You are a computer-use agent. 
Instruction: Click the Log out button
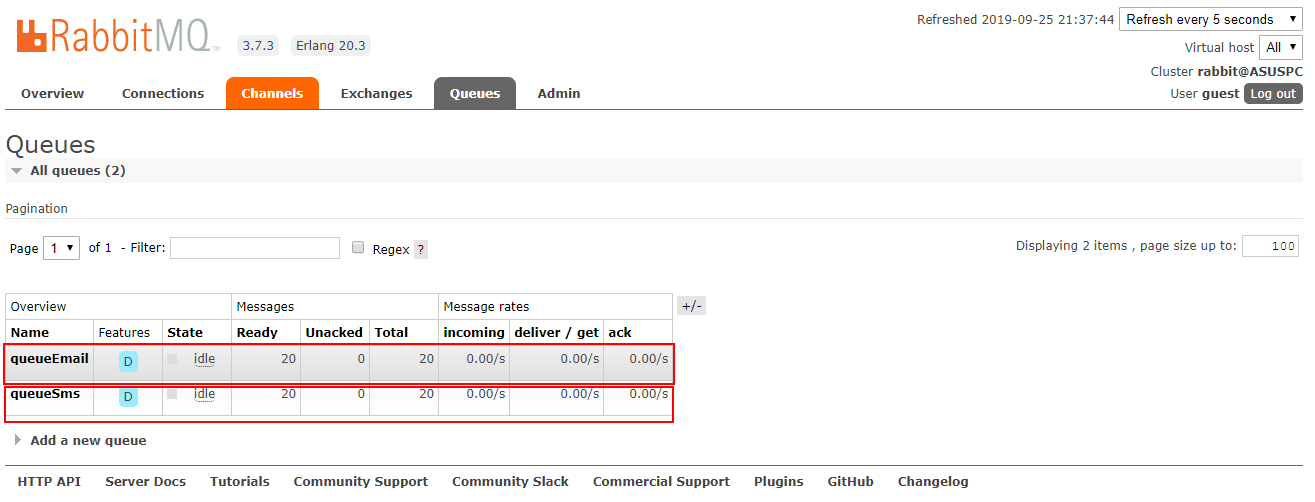[x=1273, y=94]
